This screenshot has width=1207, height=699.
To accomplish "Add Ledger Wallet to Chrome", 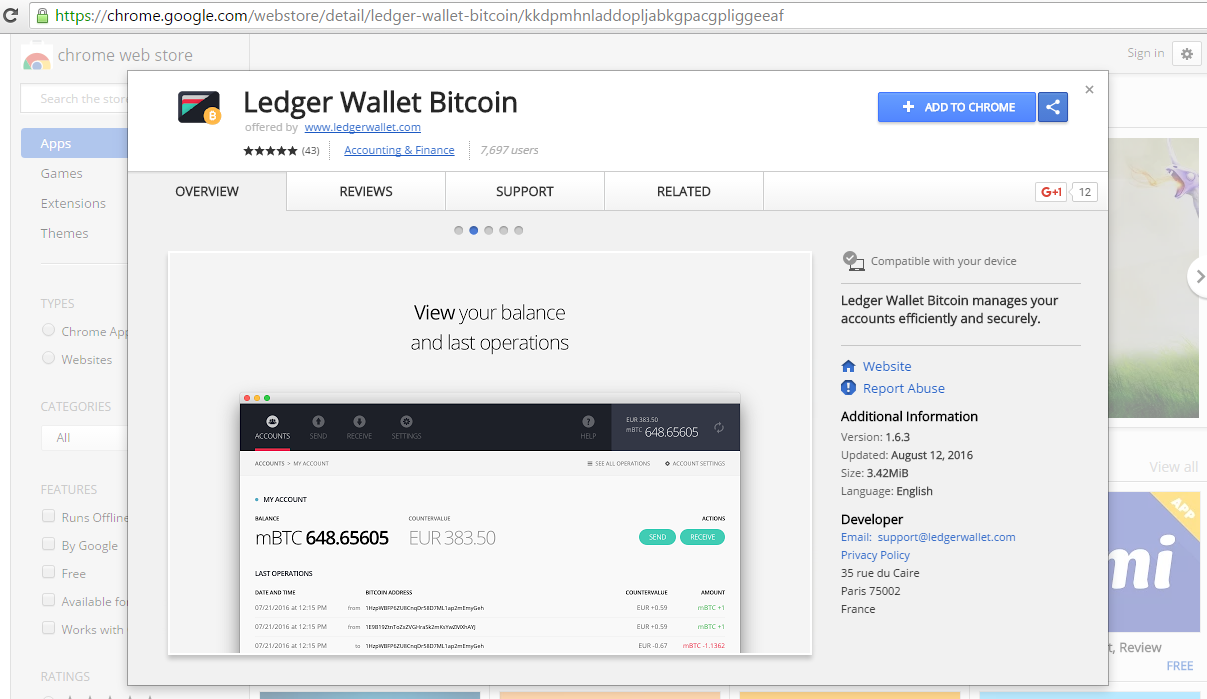I will pyautogui.click(x=958, y=107).
